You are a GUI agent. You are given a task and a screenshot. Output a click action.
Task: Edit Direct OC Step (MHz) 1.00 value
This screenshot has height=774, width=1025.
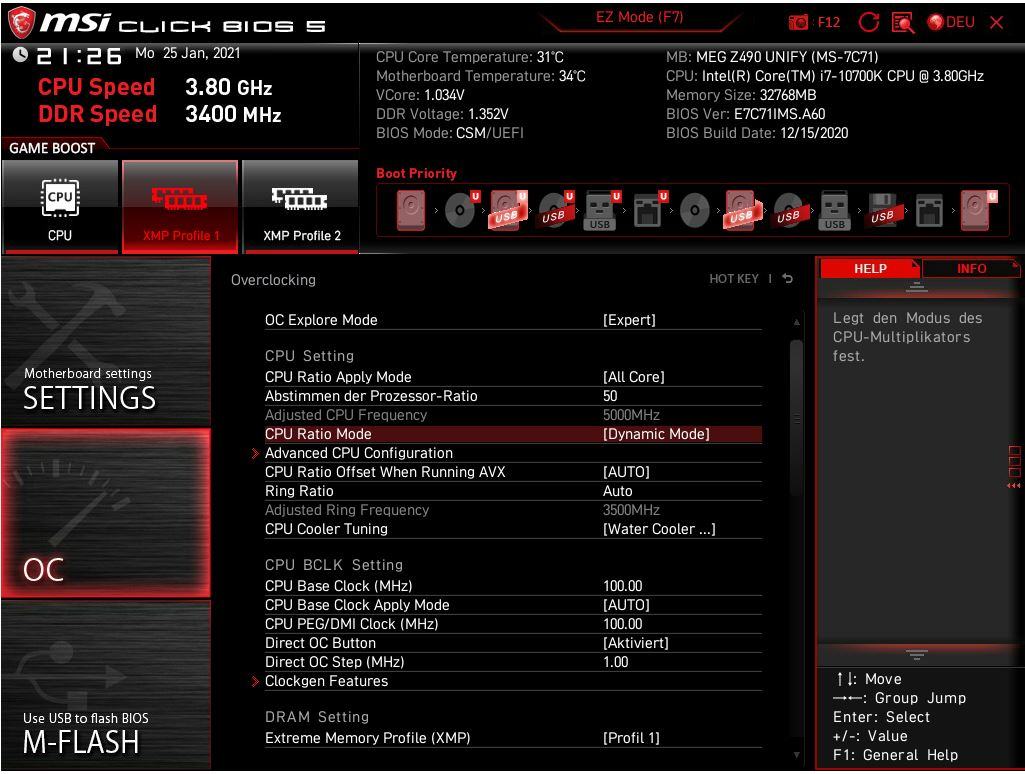(x=615, y=662)
